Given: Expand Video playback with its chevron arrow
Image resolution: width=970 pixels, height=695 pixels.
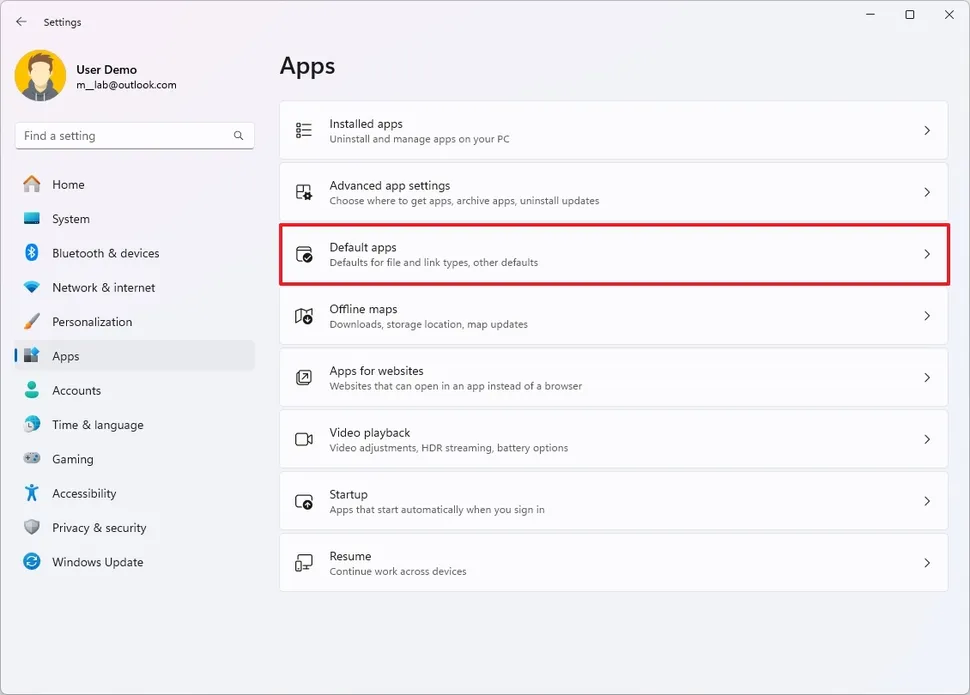Looking at the screenshot, I should (x=927, y=440).
